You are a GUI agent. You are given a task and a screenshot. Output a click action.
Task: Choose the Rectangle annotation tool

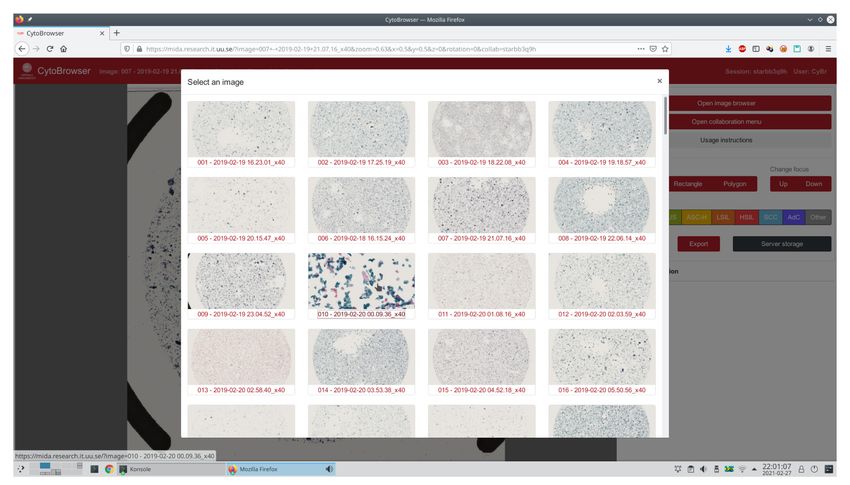687,184
